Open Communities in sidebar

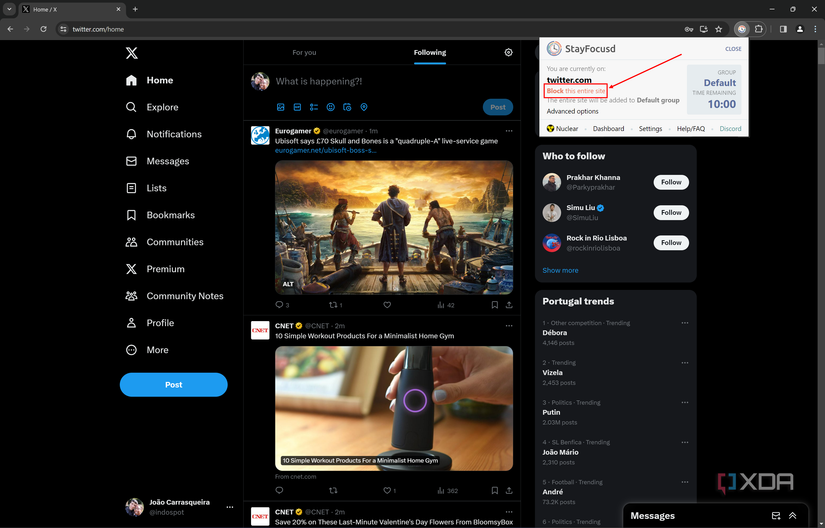(165, 242)
